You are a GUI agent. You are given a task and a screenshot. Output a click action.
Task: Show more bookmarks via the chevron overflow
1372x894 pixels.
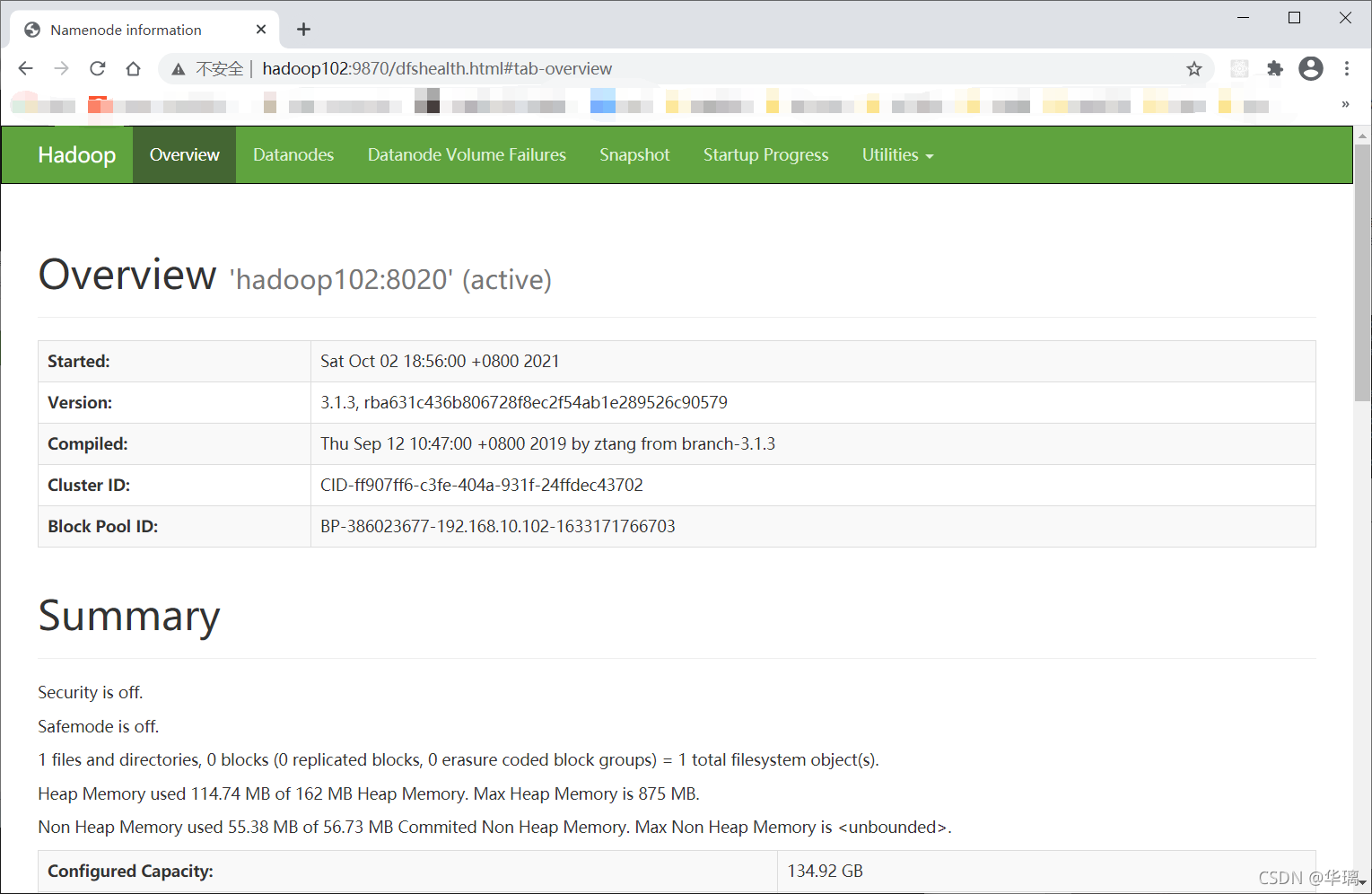[x=1345, y=105]
